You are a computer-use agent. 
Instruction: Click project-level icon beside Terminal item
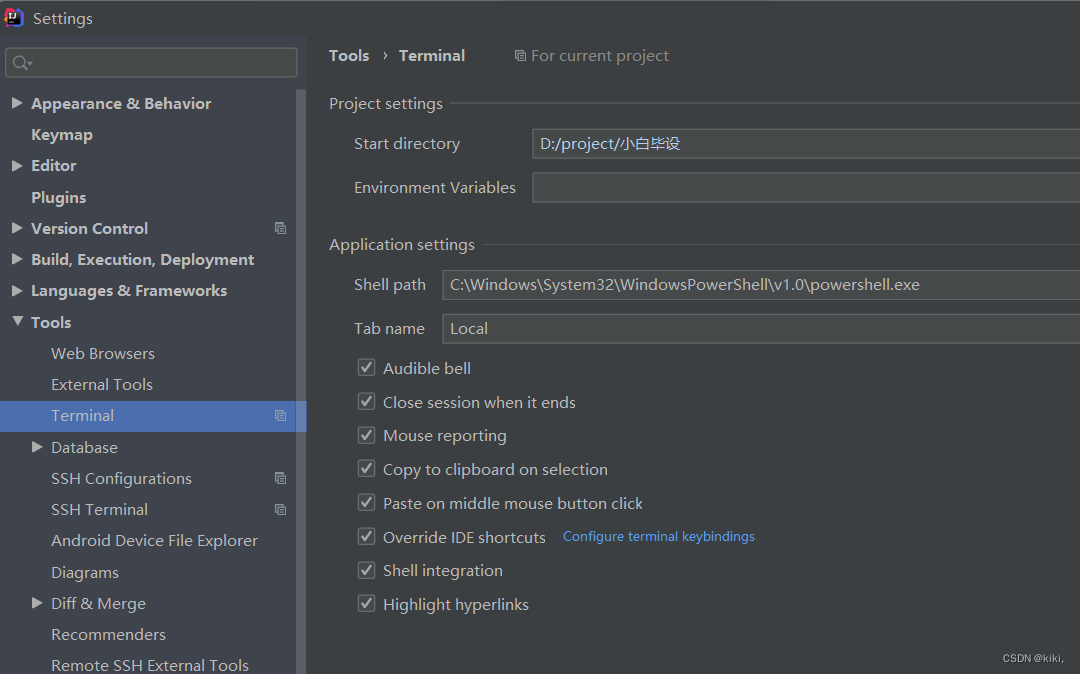pos(281,416)
